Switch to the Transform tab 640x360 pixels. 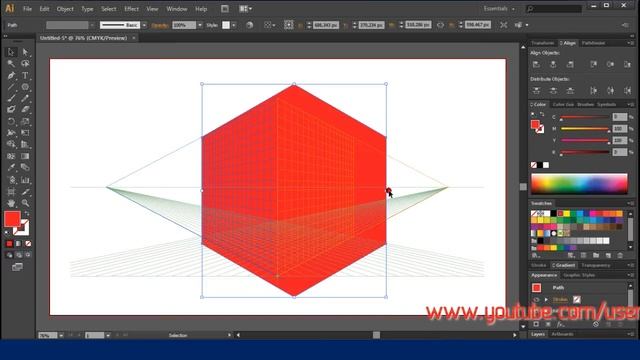(542, 43)
